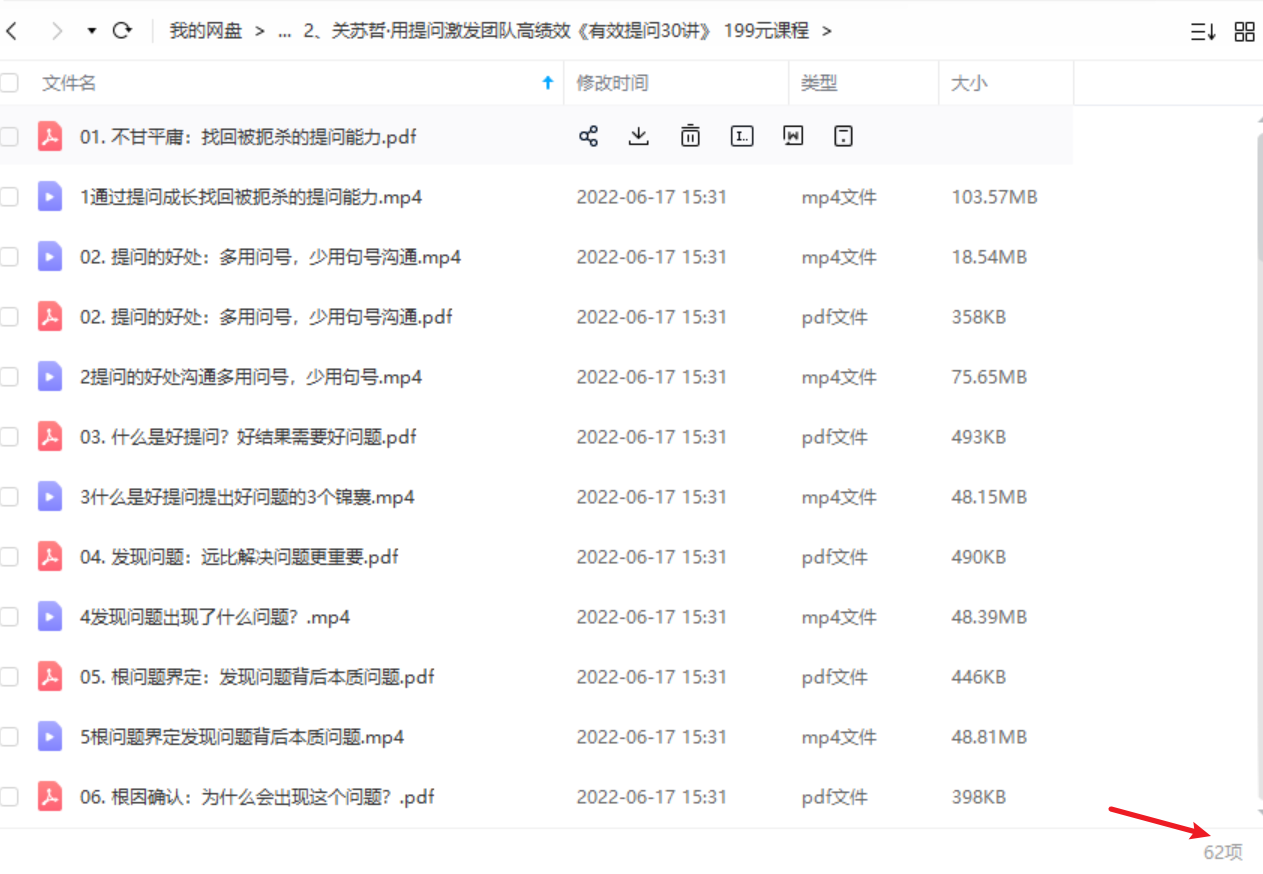This screenshot has width=1263, height=874.
Task: Toggle the blue filename sort arrow
Action: point(547,83)
